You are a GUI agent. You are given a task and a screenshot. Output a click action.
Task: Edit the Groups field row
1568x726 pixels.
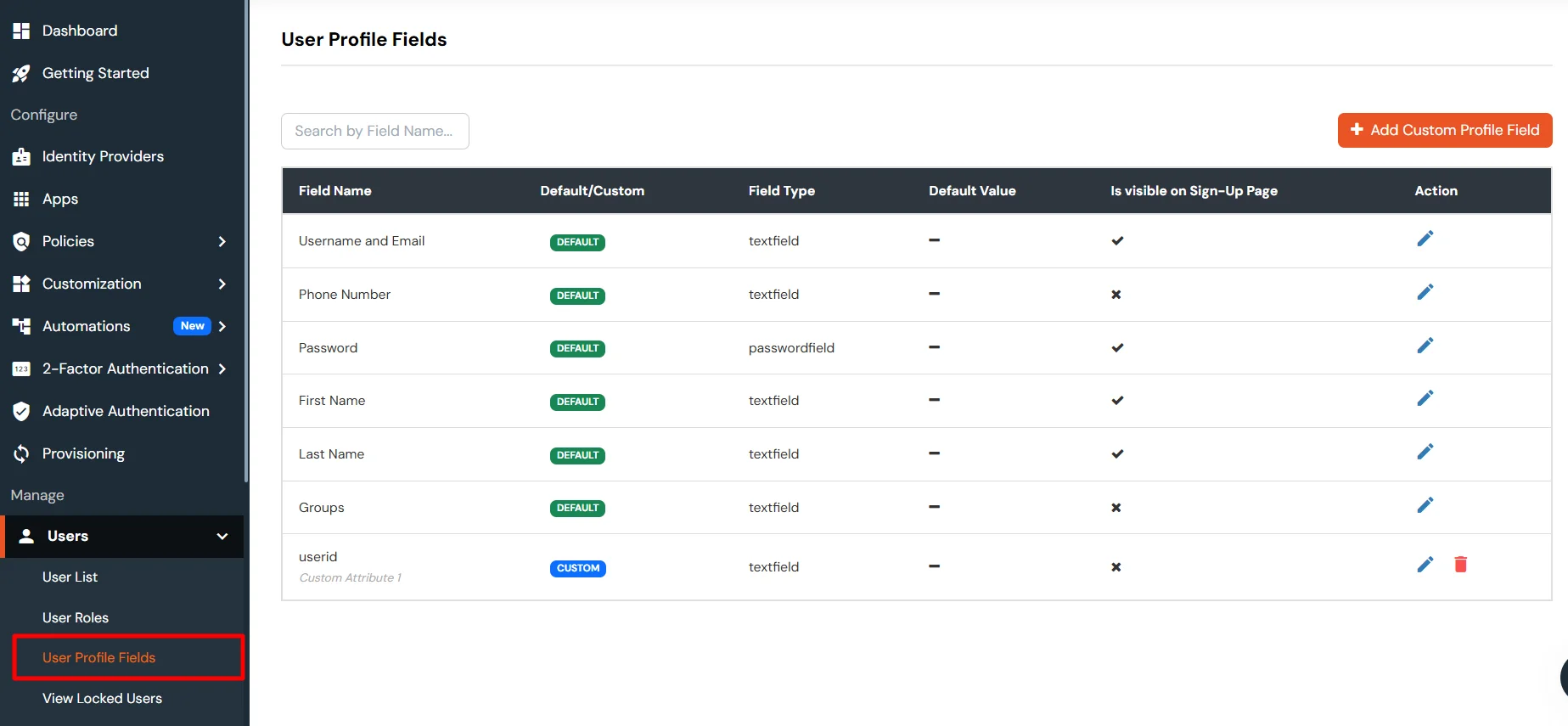pyautogui.click(x=1425, y=505)
